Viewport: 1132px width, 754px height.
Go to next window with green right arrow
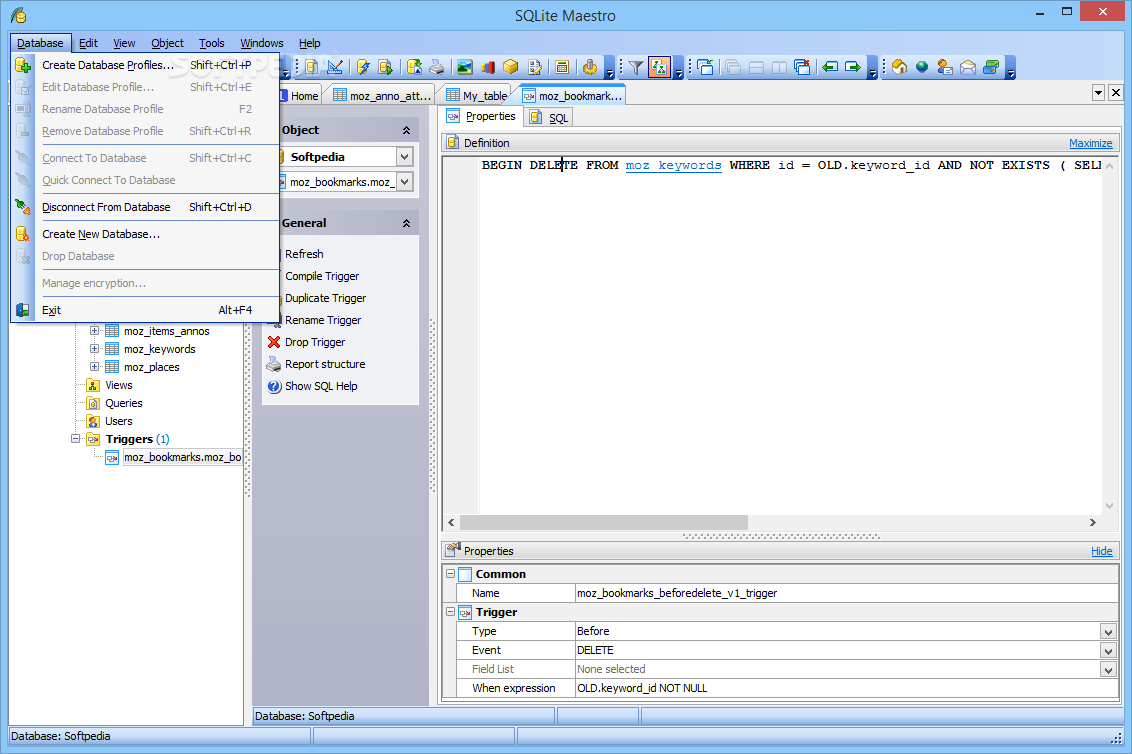coord(853,67)
